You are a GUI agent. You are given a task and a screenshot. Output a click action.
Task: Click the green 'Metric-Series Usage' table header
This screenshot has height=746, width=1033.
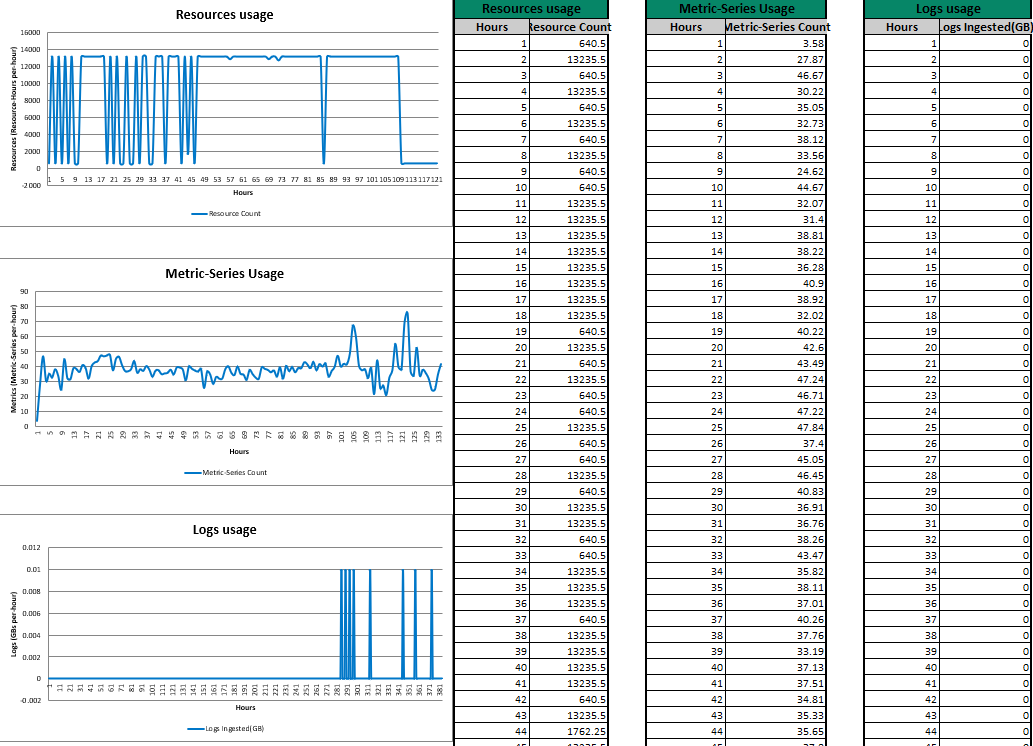736,9
